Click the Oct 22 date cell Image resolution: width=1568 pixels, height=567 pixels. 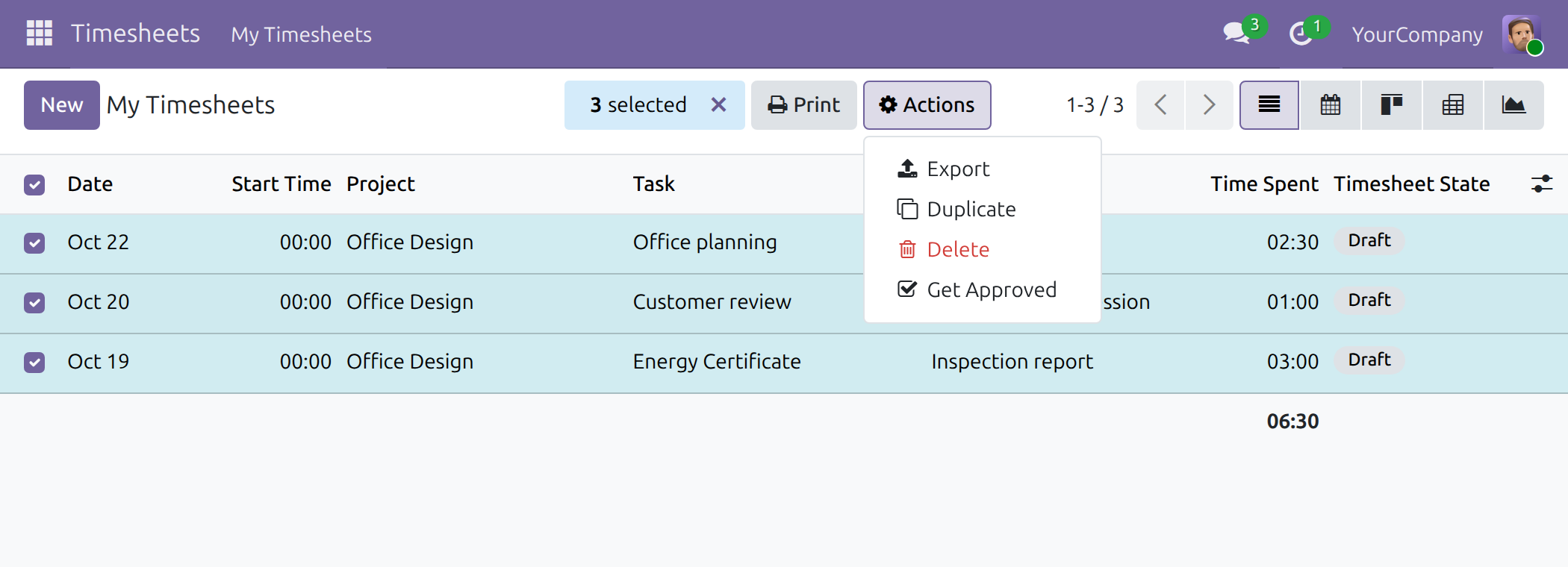pos(99,242)
